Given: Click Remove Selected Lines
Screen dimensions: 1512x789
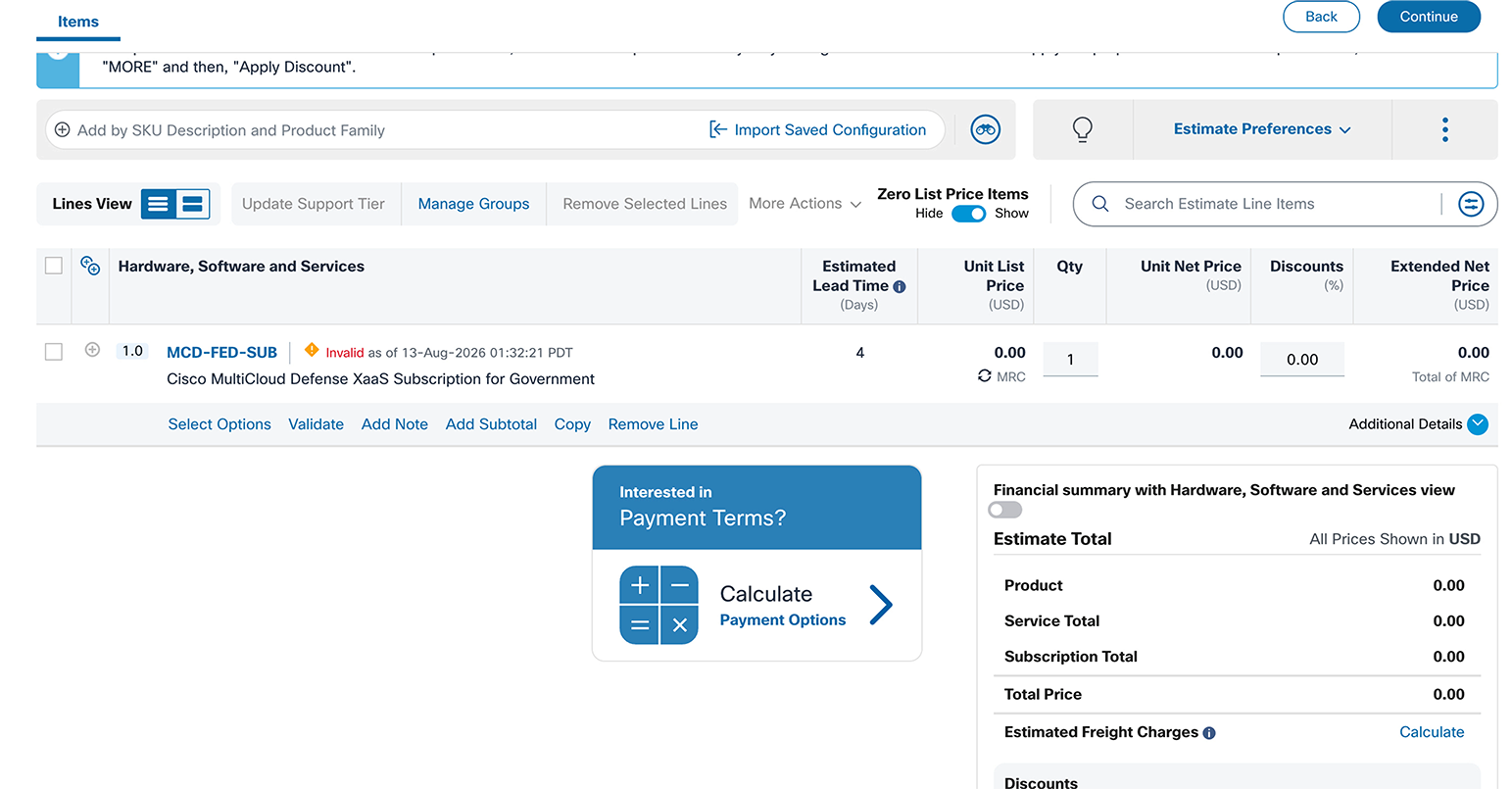Looking at the screenshot, I should click(645, 204).
